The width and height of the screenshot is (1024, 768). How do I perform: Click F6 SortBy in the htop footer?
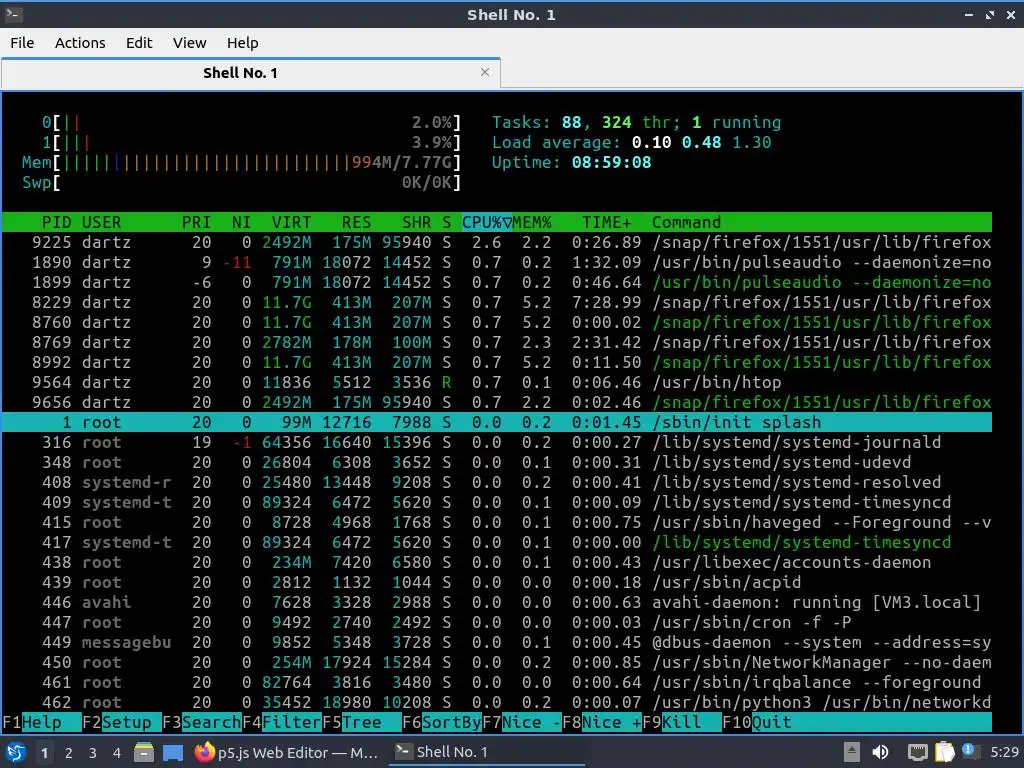(442, 722)
